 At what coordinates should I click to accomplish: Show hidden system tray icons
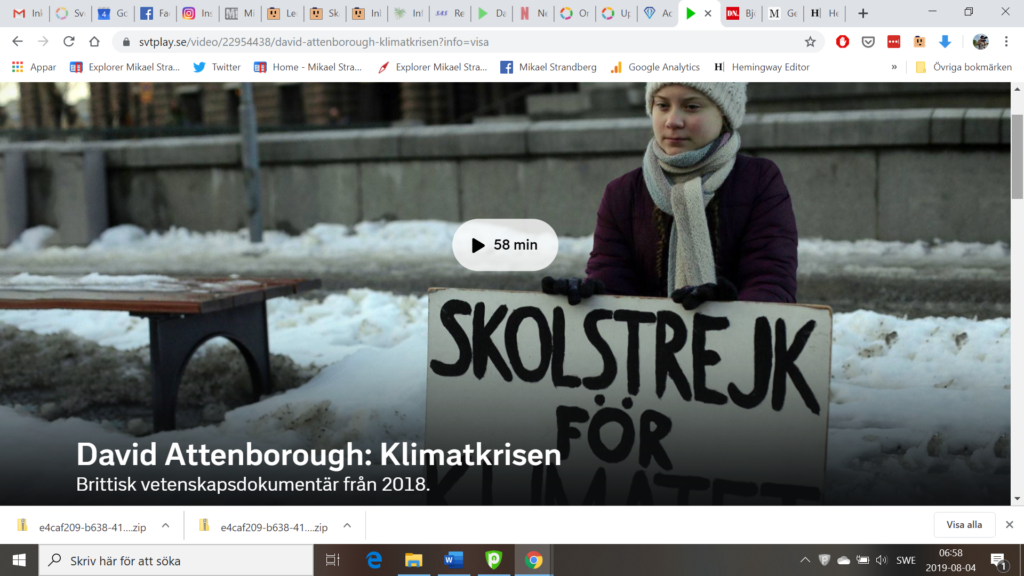click(805, 560)
